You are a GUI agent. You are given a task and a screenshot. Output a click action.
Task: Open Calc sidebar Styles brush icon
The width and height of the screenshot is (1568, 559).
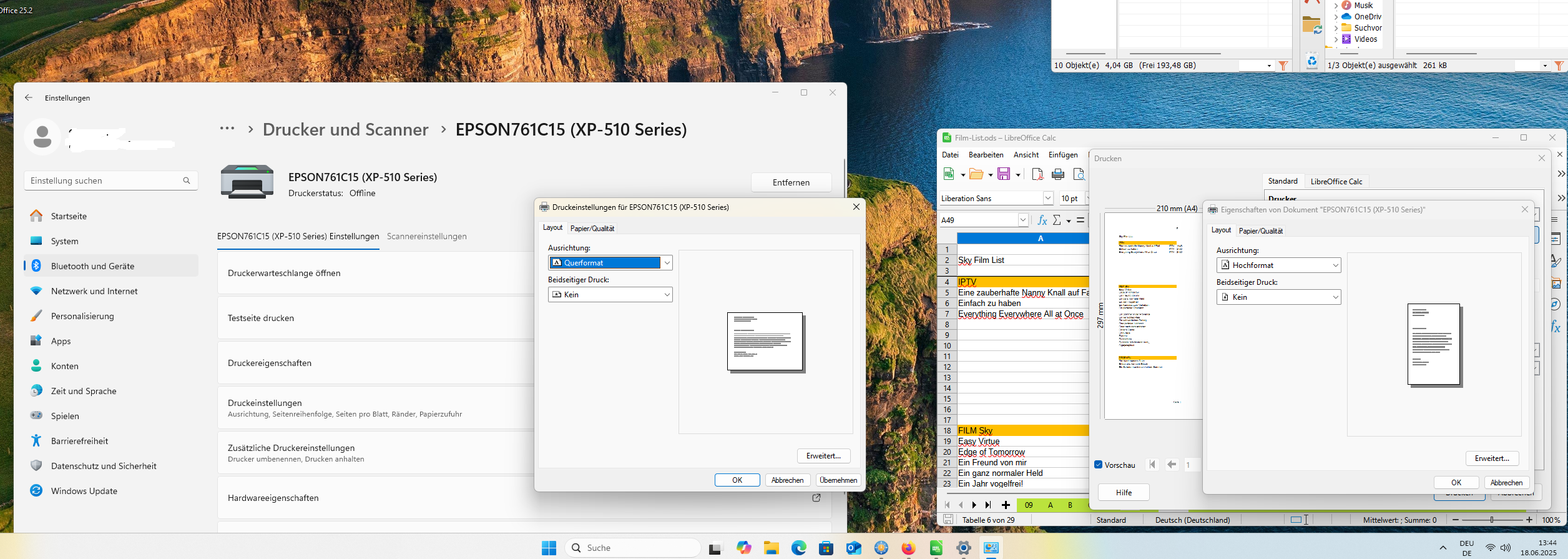[x=1556, y=261]
